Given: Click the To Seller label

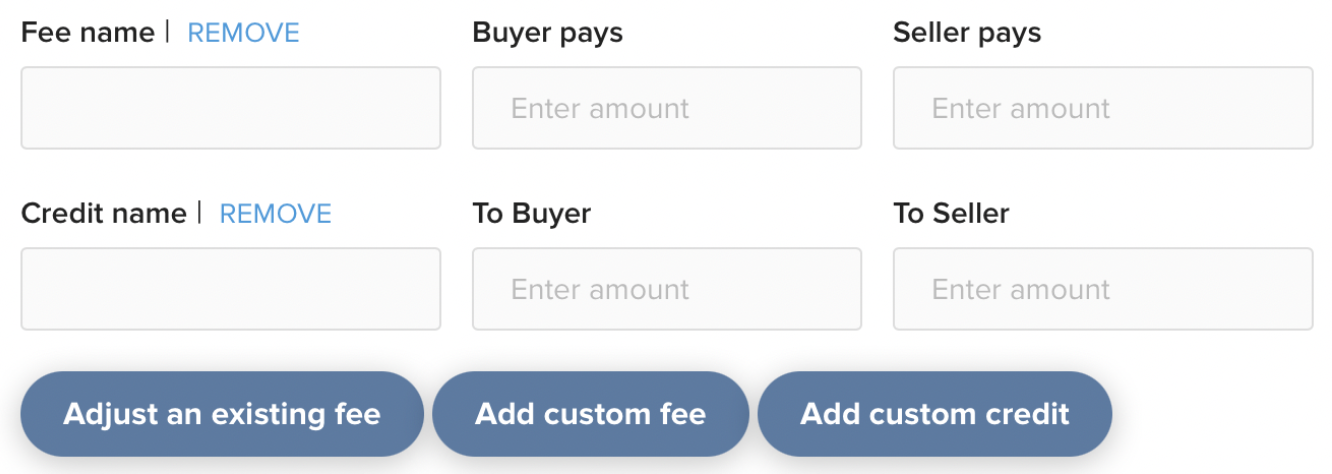Looking at the screenshot, I should [x=951, y=214].
